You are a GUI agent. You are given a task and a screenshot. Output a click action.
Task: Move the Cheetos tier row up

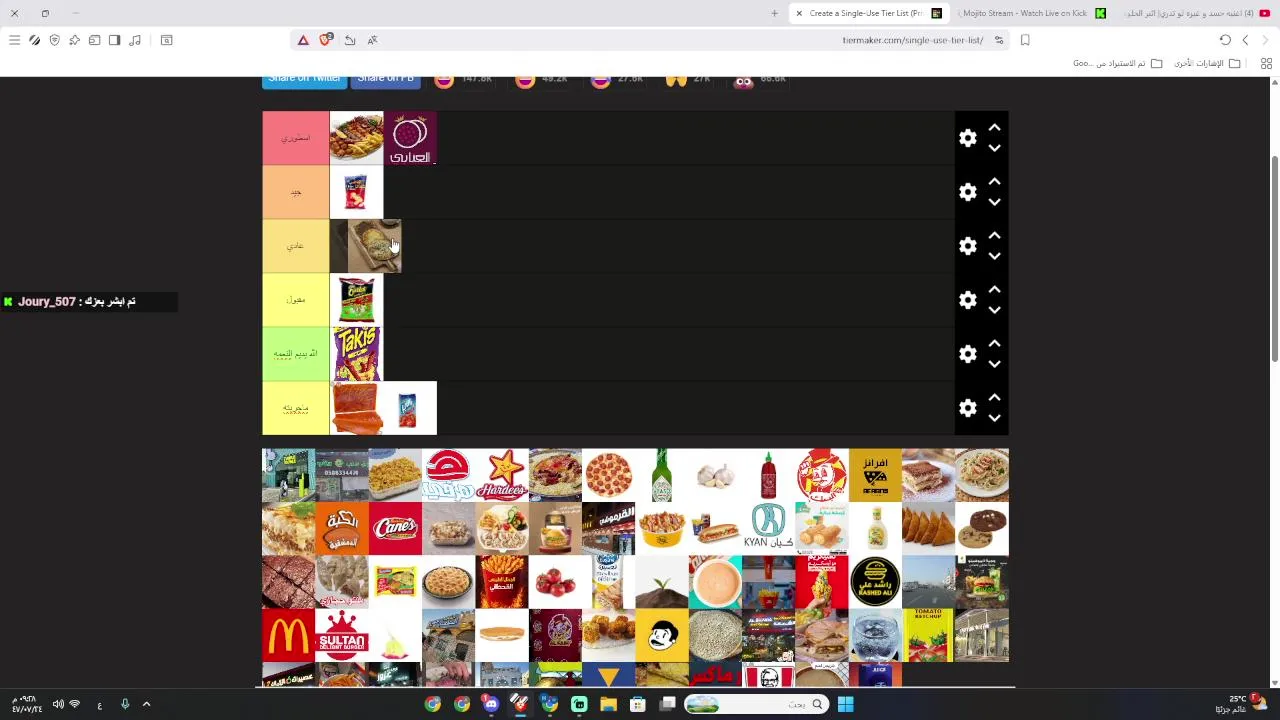tap(994, 290)
